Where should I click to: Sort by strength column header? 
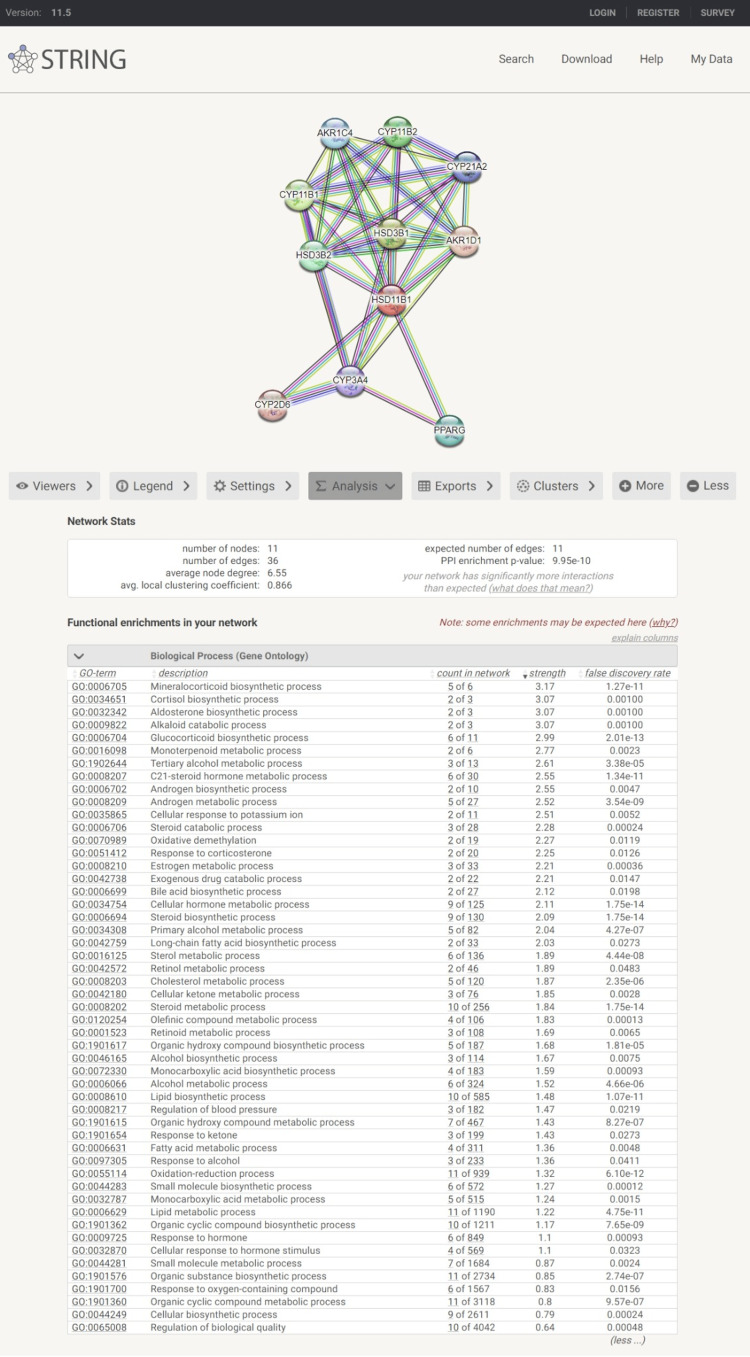pos(548,673)
